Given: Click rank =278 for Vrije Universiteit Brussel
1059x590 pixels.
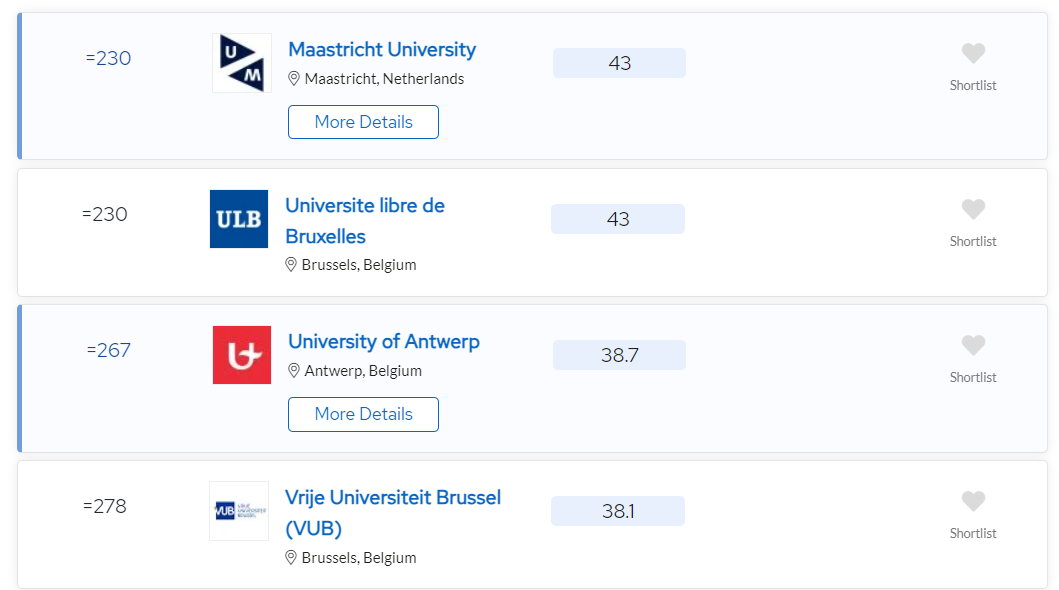Looking at the screenshot, I should pyautogui.click(x=105, y=506).
